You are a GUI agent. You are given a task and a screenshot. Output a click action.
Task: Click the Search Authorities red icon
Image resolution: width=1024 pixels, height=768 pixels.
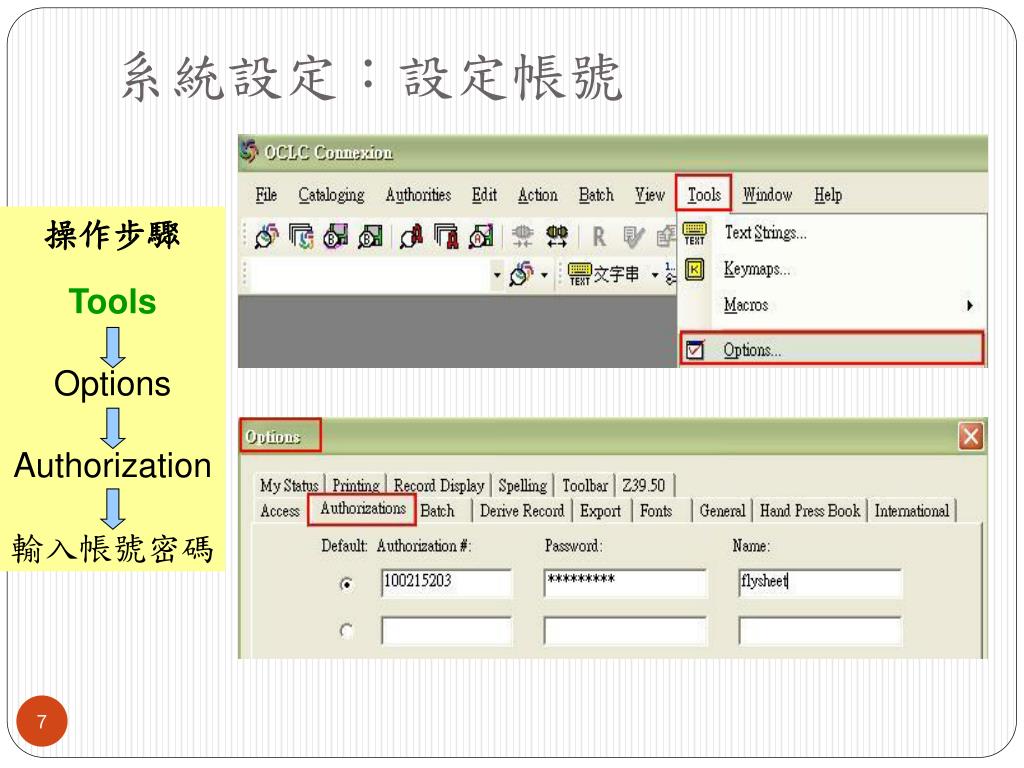tap(411, 236)
